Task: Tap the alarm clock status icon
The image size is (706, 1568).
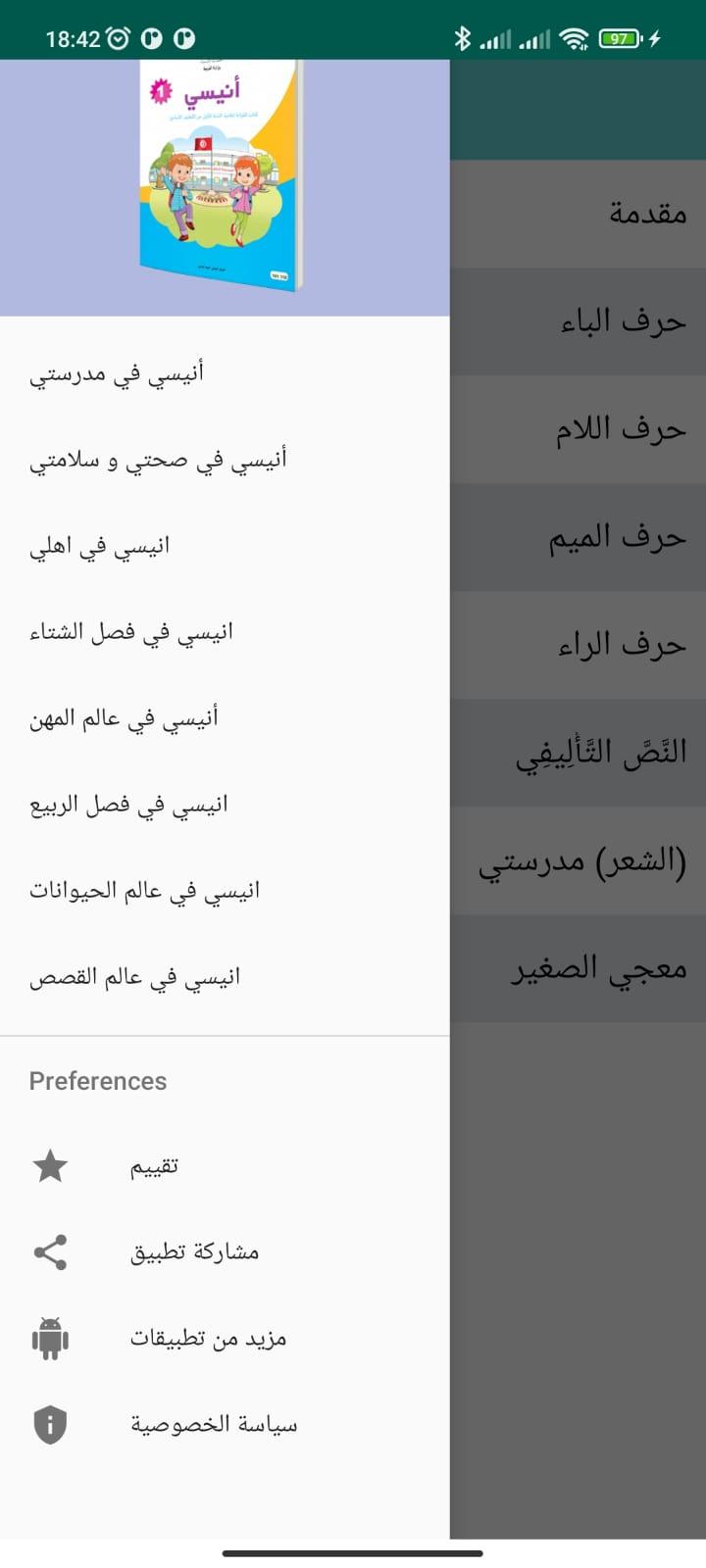Action: coord(119,38)
